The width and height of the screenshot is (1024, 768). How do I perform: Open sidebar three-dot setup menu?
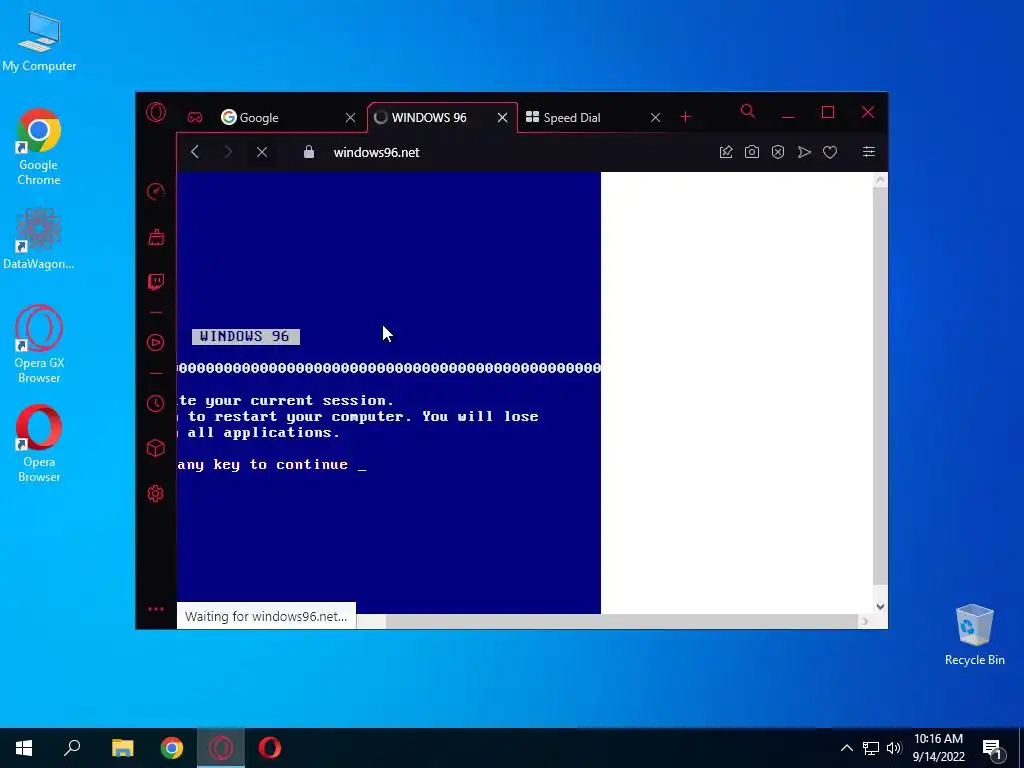(x=155, y=609)
